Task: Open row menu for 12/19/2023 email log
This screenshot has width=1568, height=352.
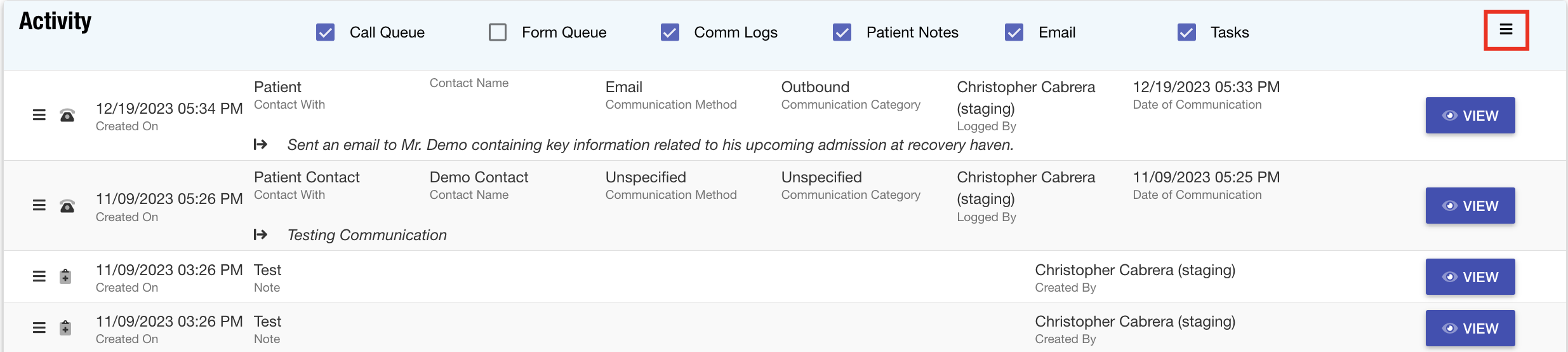Action: [39, 115]
